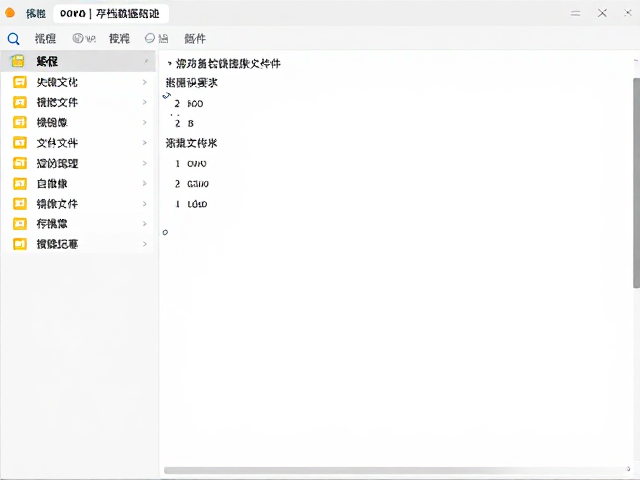Click the folder icon of the last sidebar entry
640x480 pixels.
(x=20, y=244)
